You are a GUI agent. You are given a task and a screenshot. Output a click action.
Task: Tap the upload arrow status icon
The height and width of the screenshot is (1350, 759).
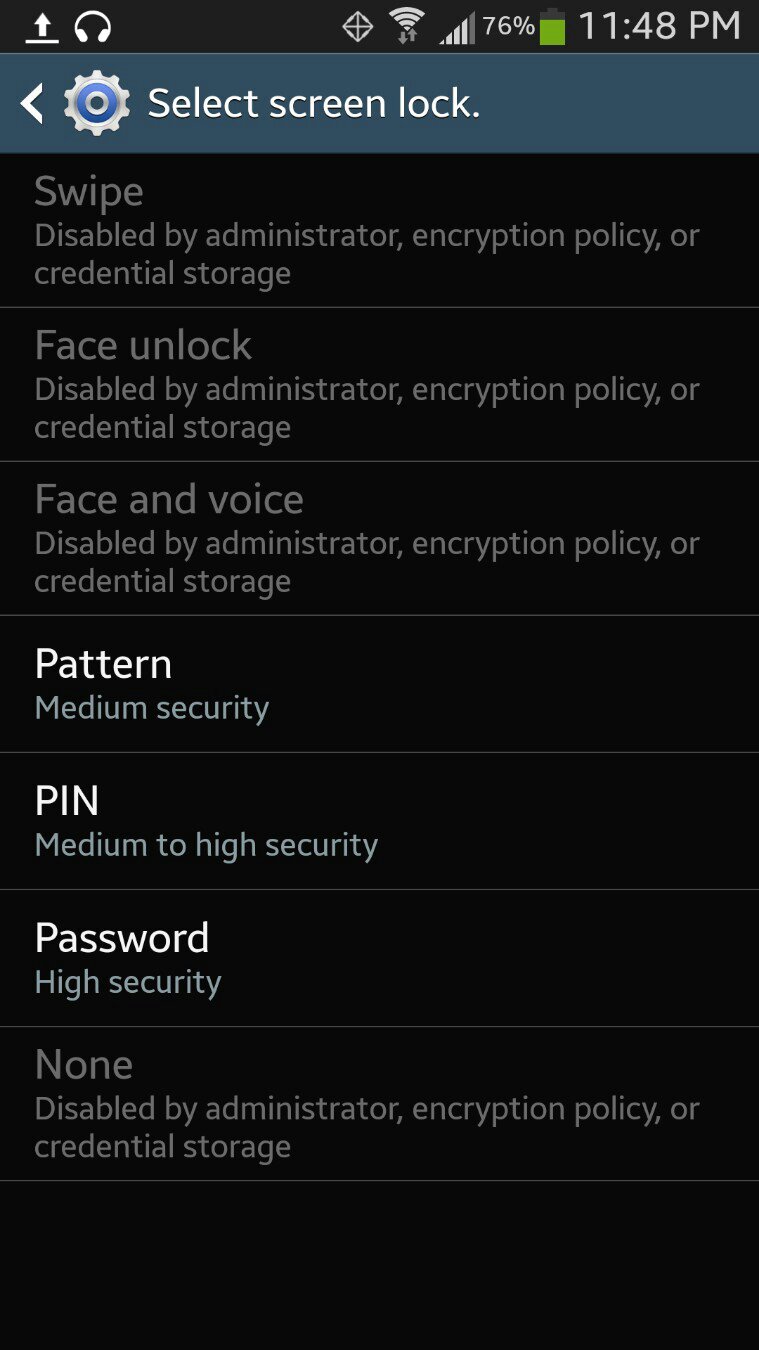click(41, 27)
